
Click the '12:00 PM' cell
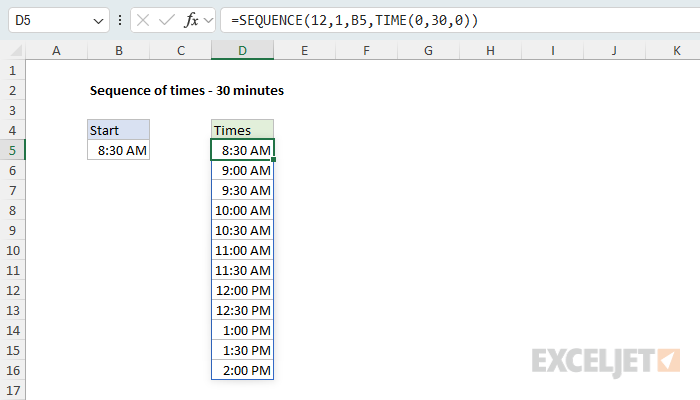point(242,291)
